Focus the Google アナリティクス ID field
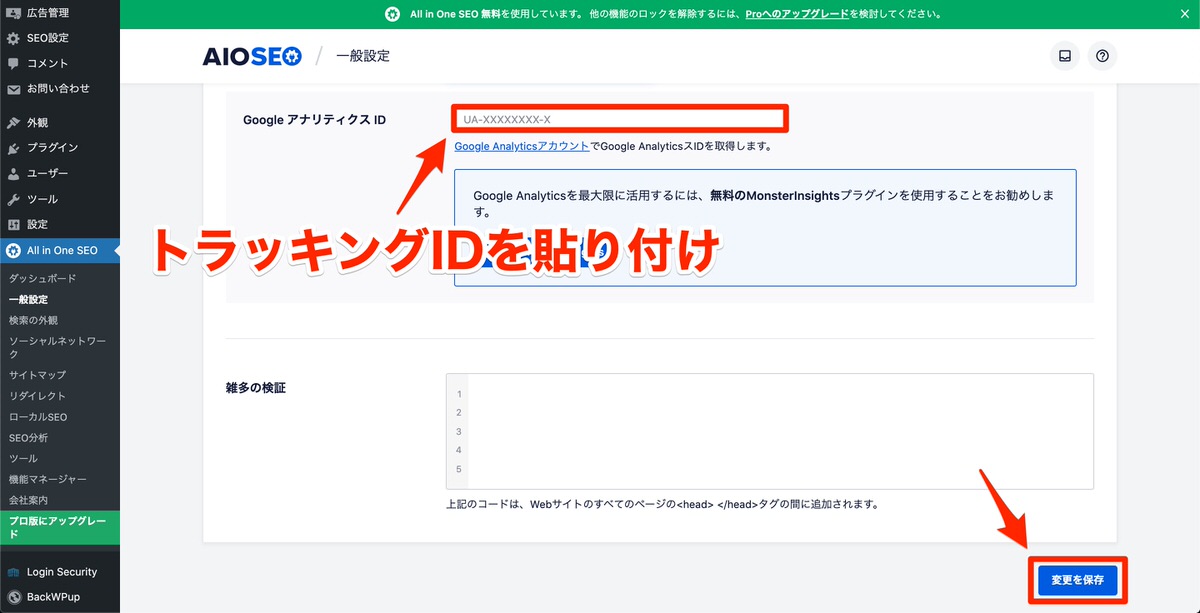1200x613 pixels. (620, 119)
